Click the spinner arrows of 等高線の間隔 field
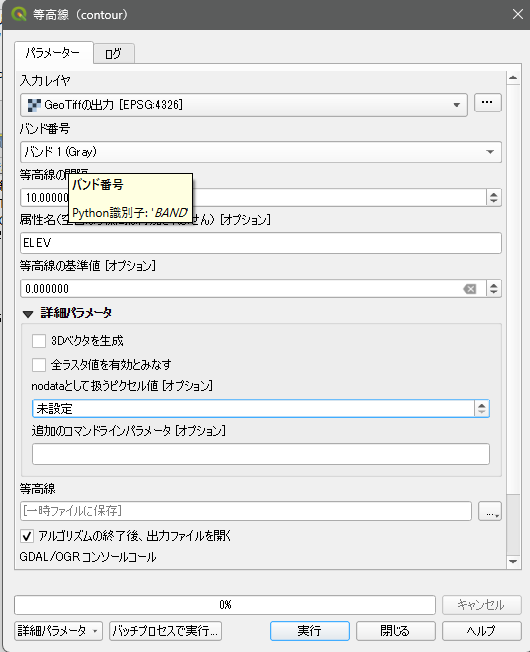This screenshot has width=530, height=652. [x=493, y=197]
